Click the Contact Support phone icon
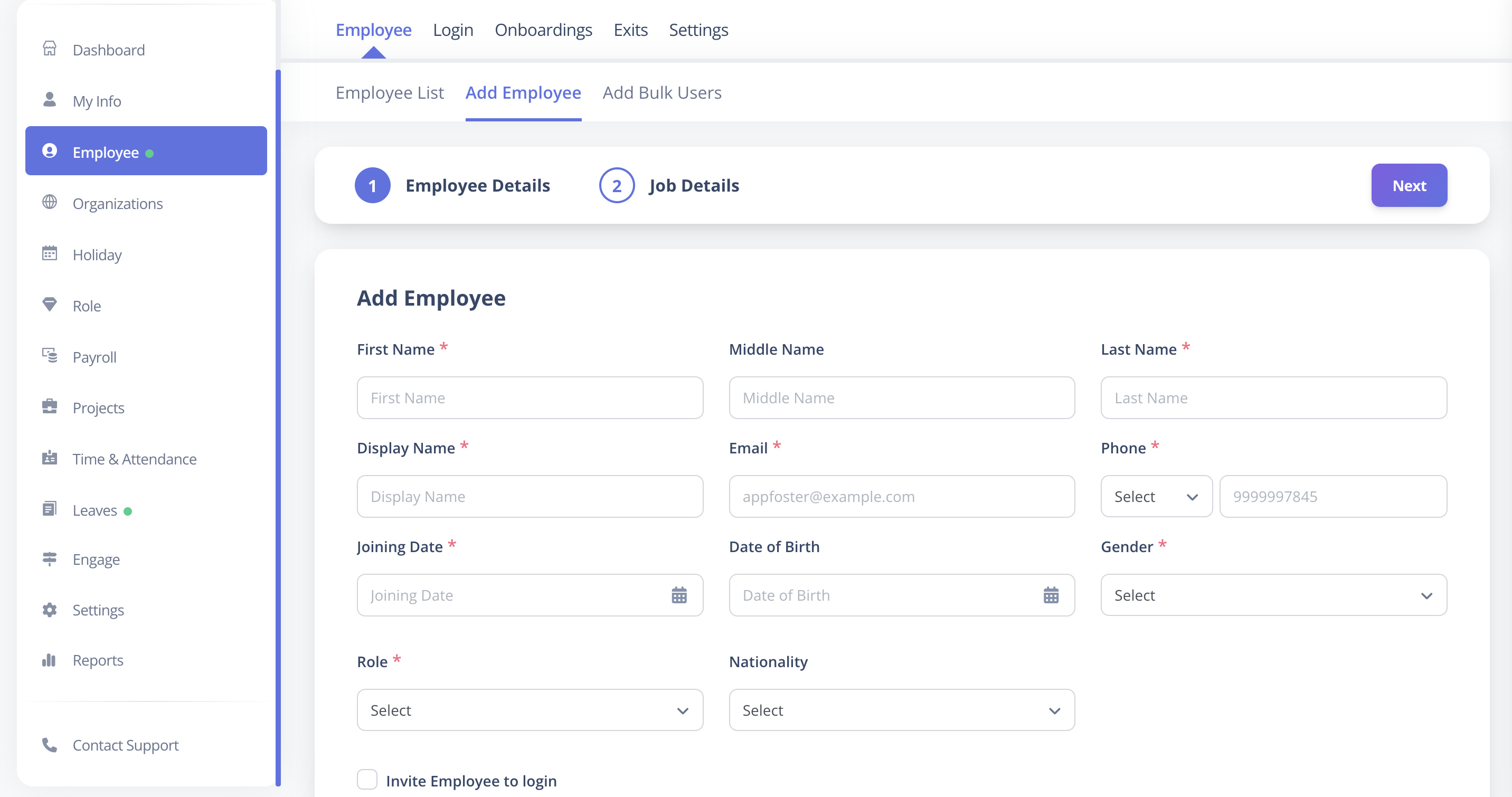The image size is (1512, 797). coord(50,745)
